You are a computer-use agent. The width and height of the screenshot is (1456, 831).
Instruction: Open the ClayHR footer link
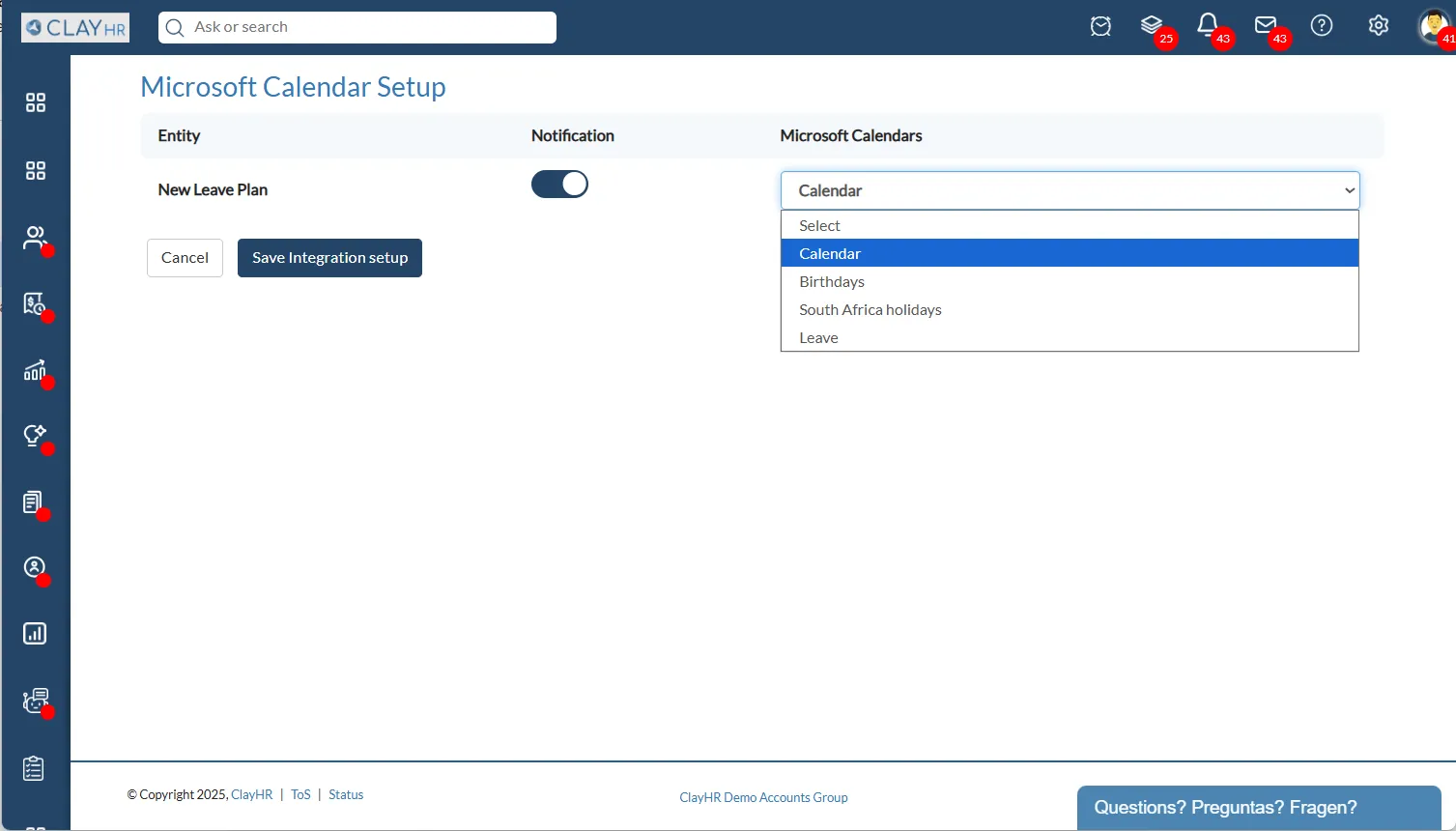click(x=252, y=794)
